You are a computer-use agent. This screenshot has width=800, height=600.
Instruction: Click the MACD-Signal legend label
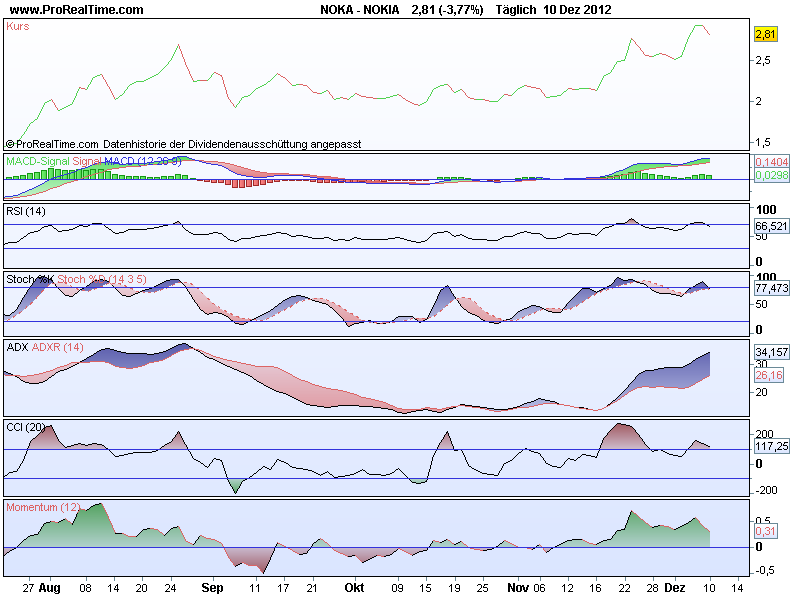(x=38, y=161)
